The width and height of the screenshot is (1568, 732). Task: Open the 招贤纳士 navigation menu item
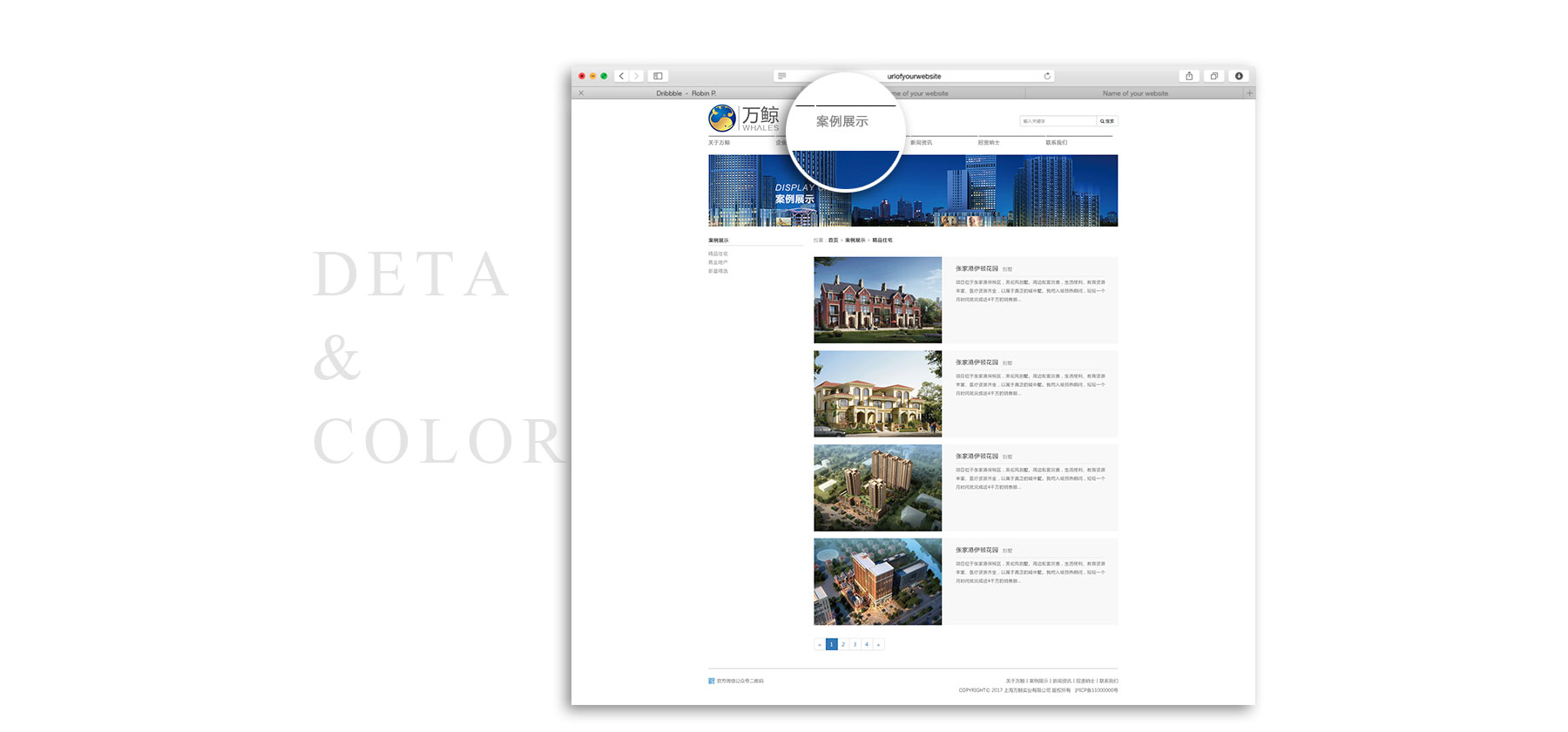pos(989,142)
